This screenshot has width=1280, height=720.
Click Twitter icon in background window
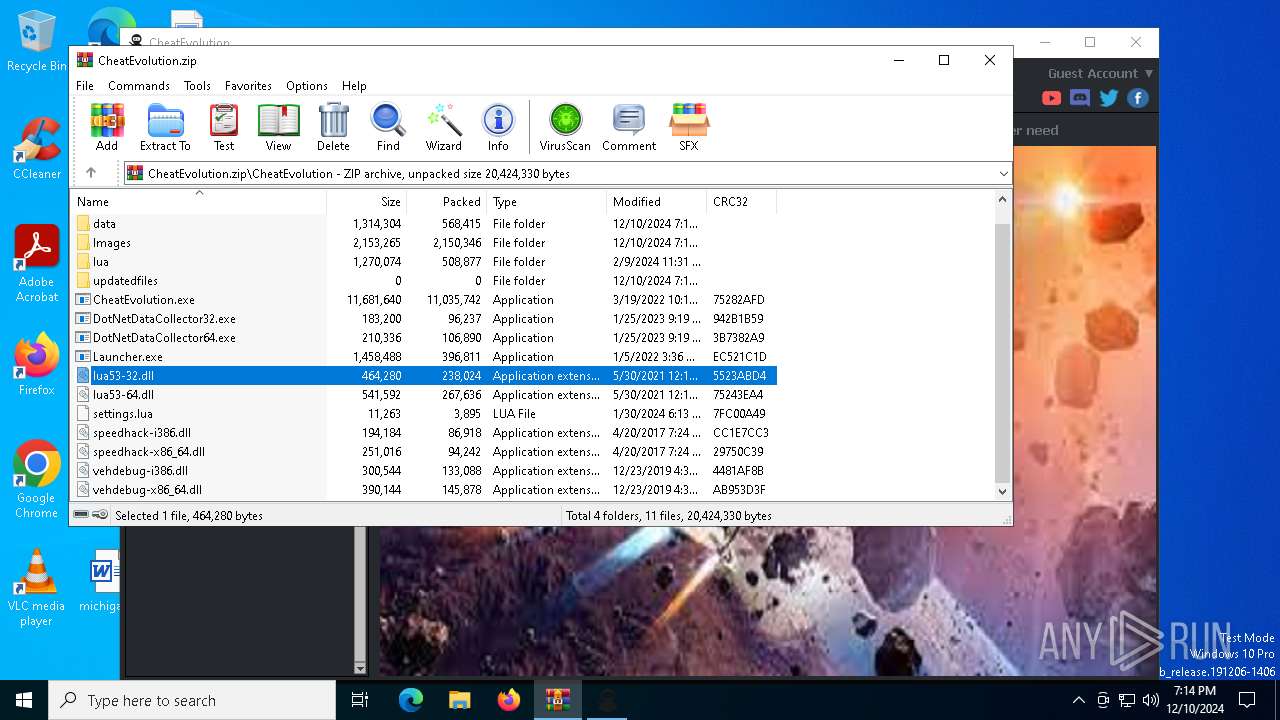(x=1109, y=98)
